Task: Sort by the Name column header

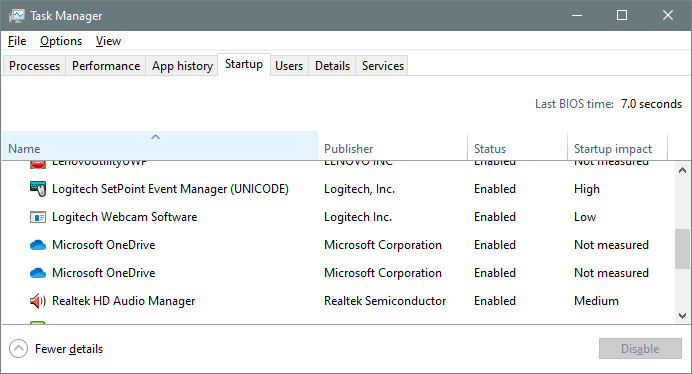Action: pyautogui.click(x=160, y=146)
